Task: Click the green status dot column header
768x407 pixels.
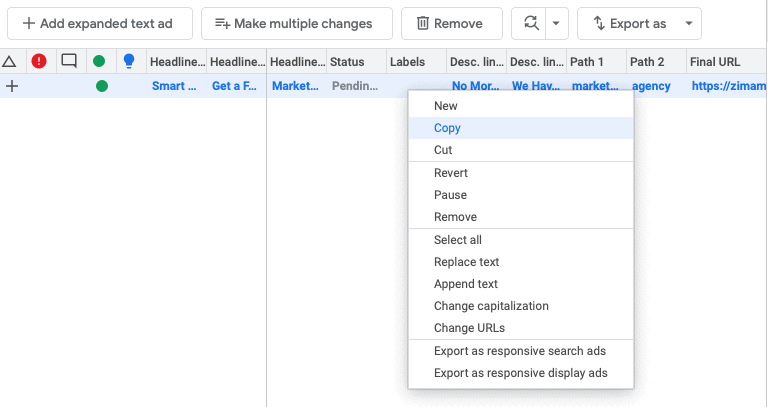Action: [x=99, y=61]
